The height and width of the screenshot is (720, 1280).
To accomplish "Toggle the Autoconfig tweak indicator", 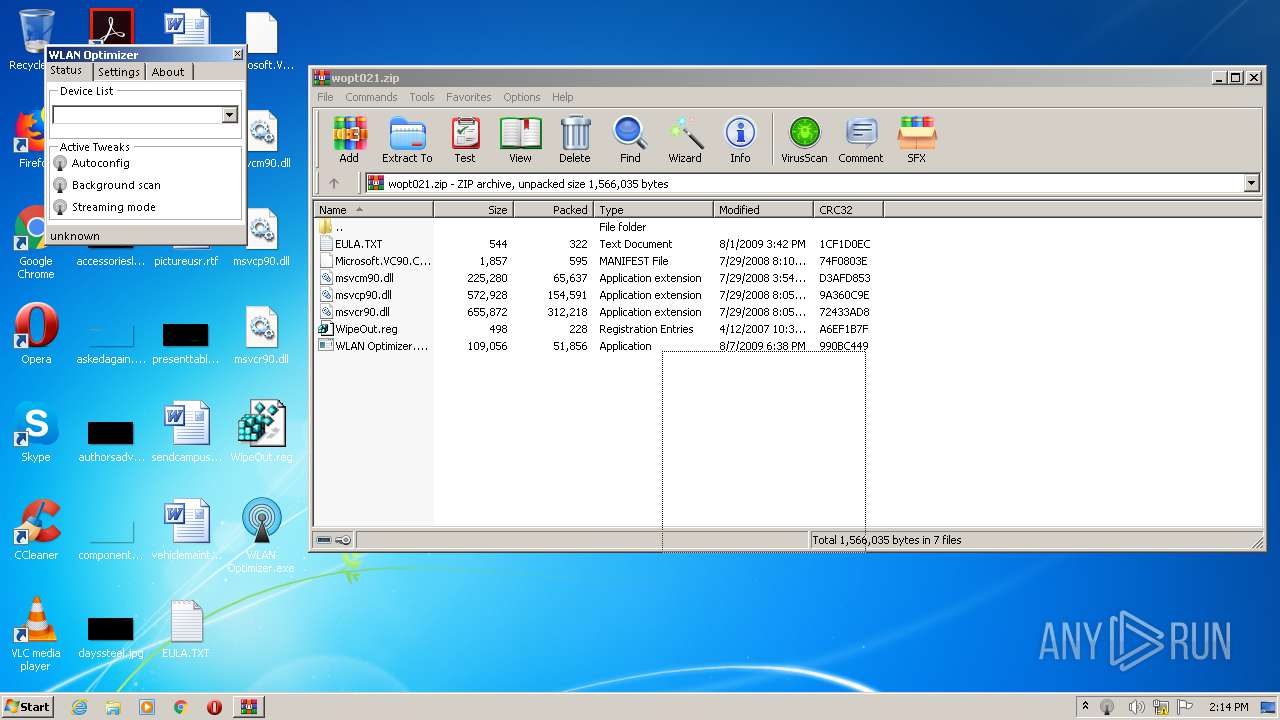I will pyautogui.click(x=60, y=163).
